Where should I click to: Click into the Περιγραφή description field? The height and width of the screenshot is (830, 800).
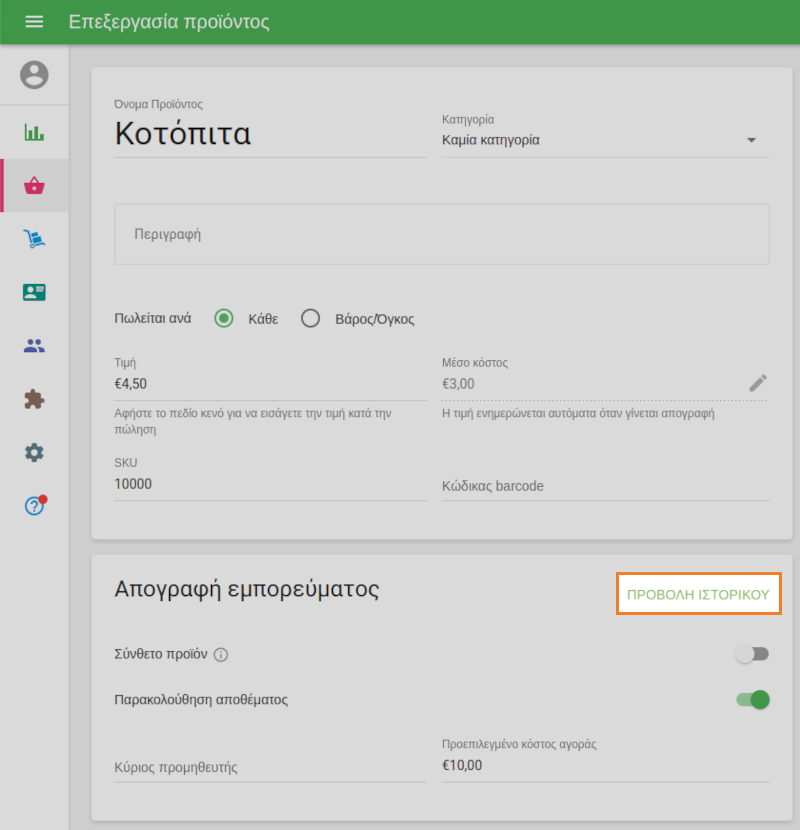click(x=441, y=234)
